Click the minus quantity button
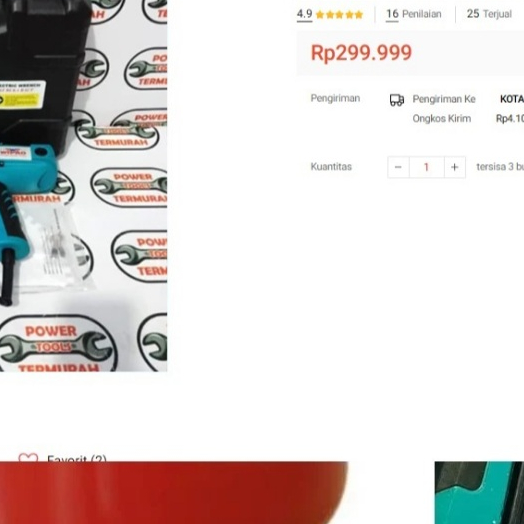The height and width of the screenshot is (524, 524). click(x=398, y=167)
